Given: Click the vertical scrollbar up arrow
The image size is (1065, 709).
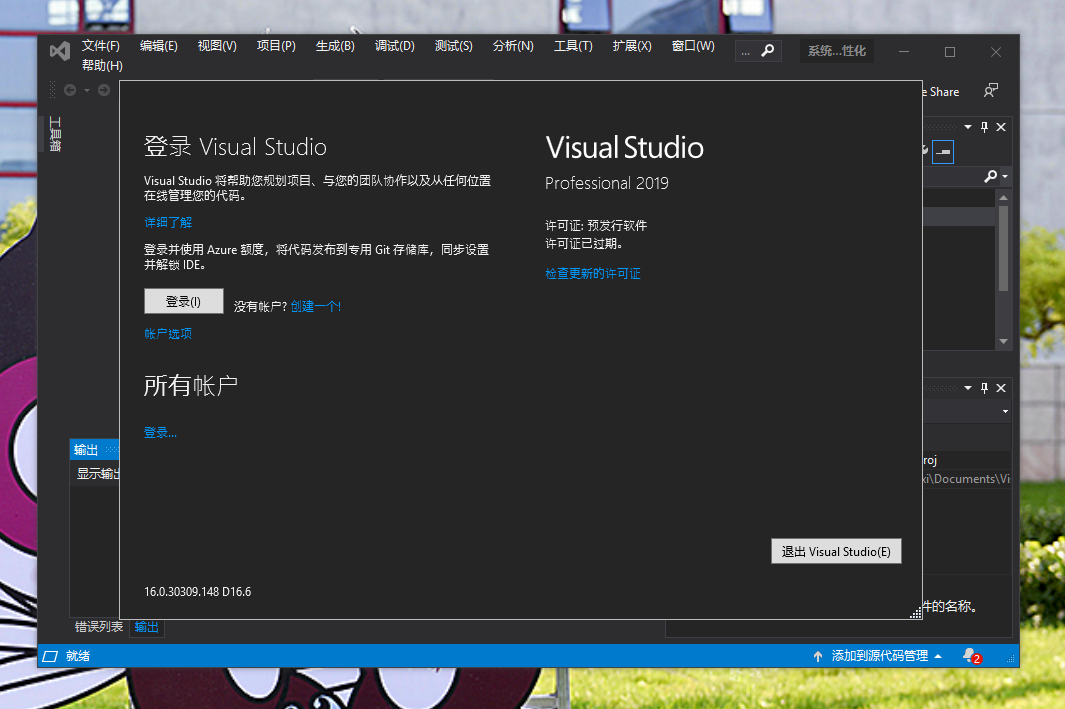Looking at the screenshot, I should [x=1002, y=196].
